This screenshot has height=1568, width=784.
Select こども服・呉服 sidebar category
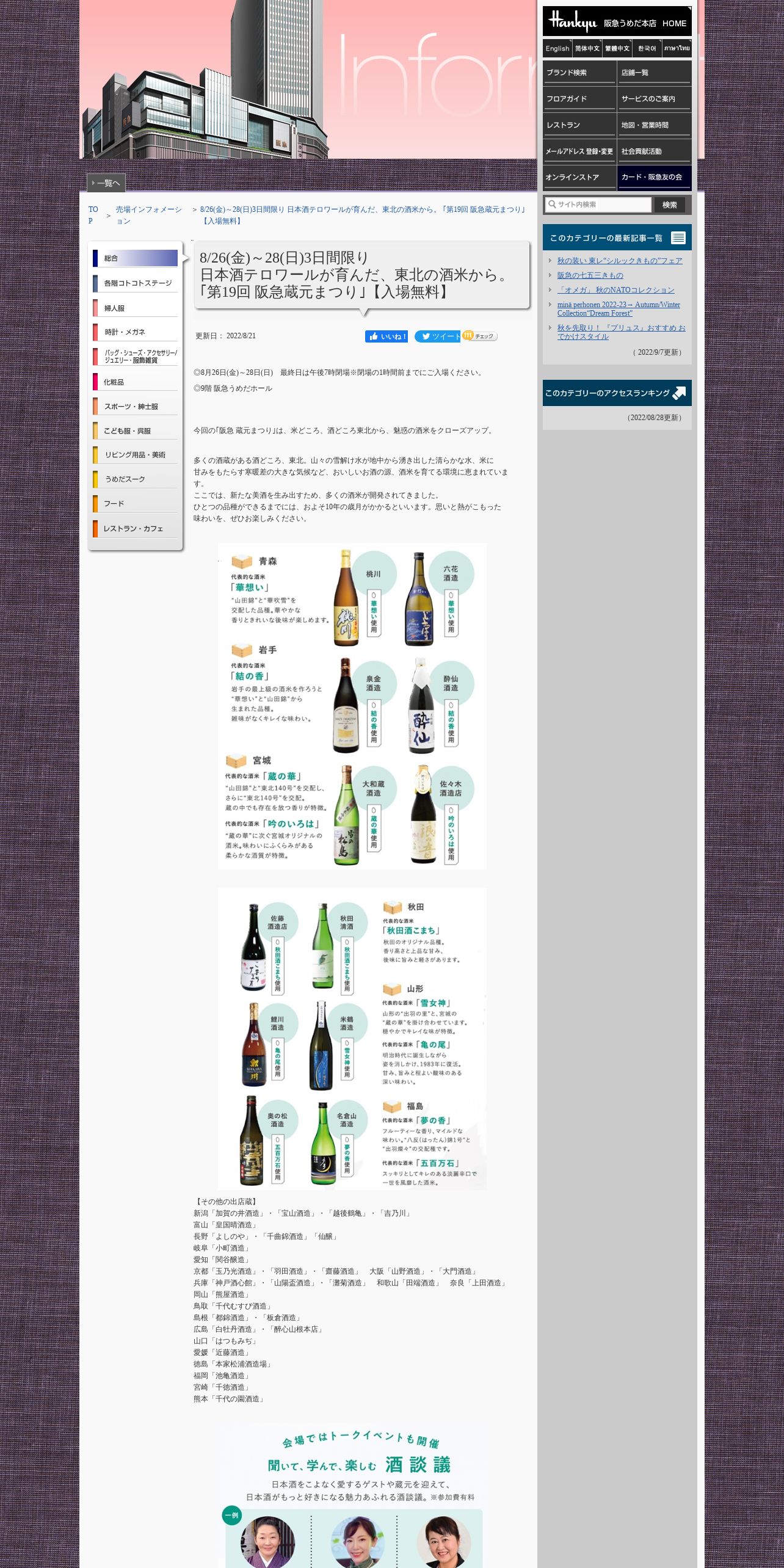click(135, 430)
